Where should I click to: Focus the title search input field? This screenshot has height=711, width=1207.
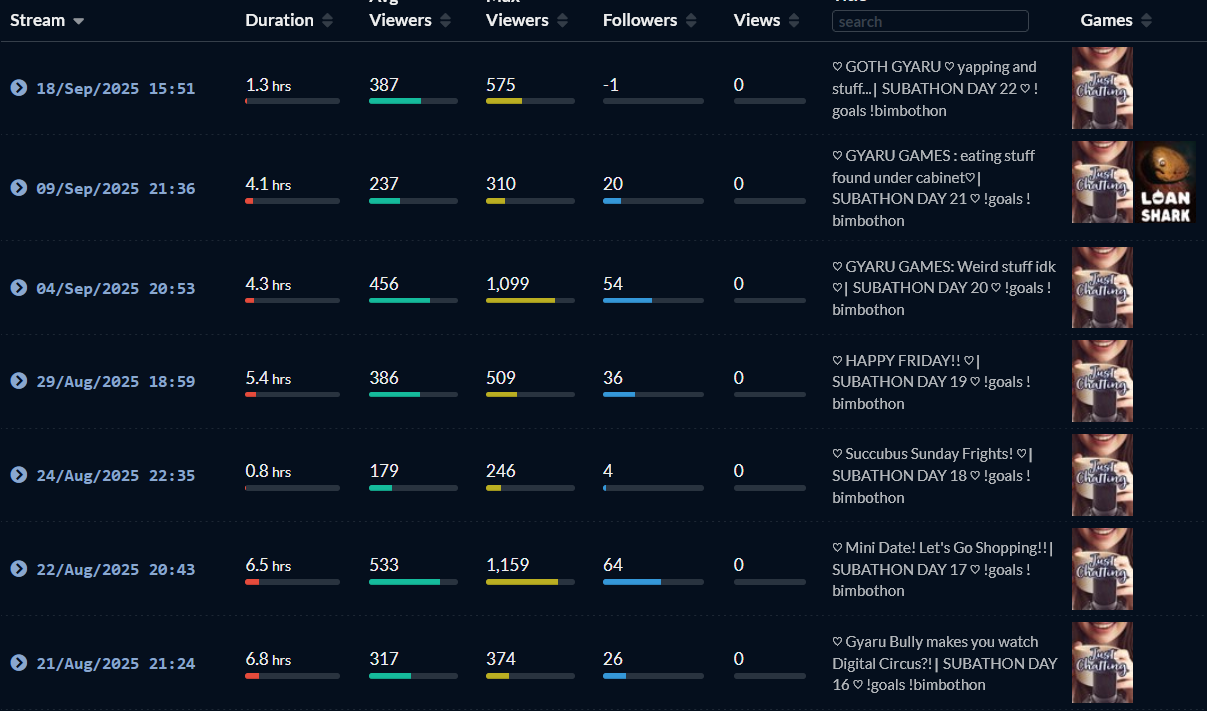click(930, 21)
